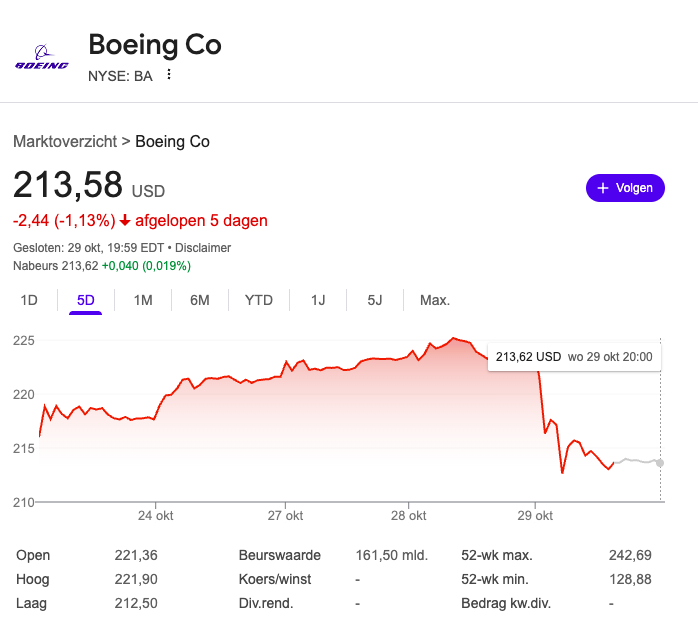The height and width of the screenshot is (627, 698).
Task: Click the 28 okt date on chart axis
Action: point(408,516)
